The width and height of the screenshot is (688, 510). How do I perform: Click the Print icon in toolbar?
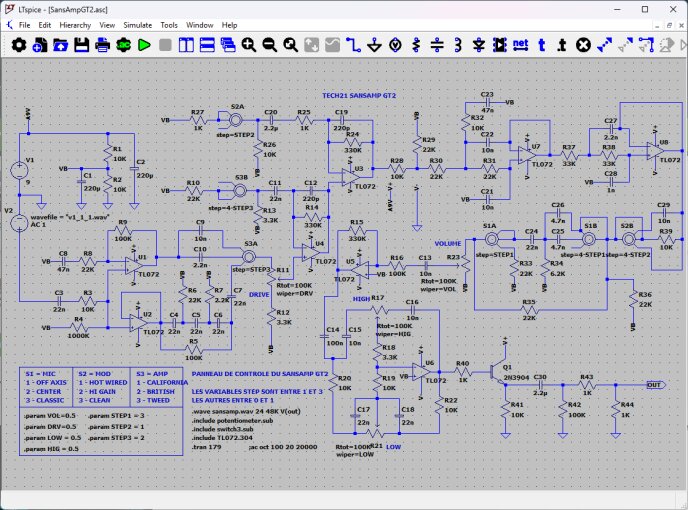click(x=103, y=45)
